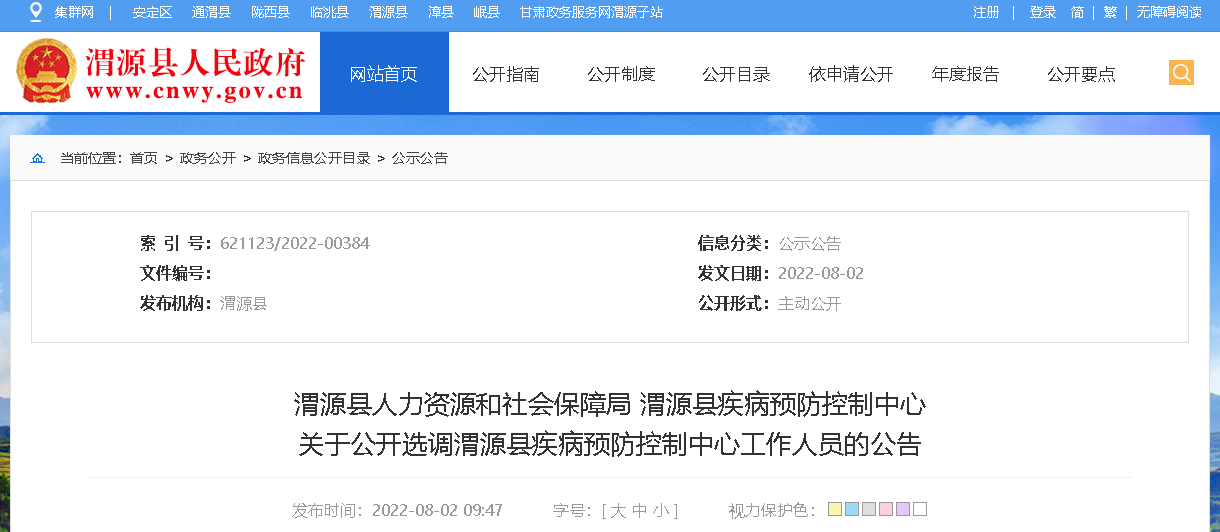Set font size to small (小)
Screen dimensions: 1220x532
coord(661,511)
